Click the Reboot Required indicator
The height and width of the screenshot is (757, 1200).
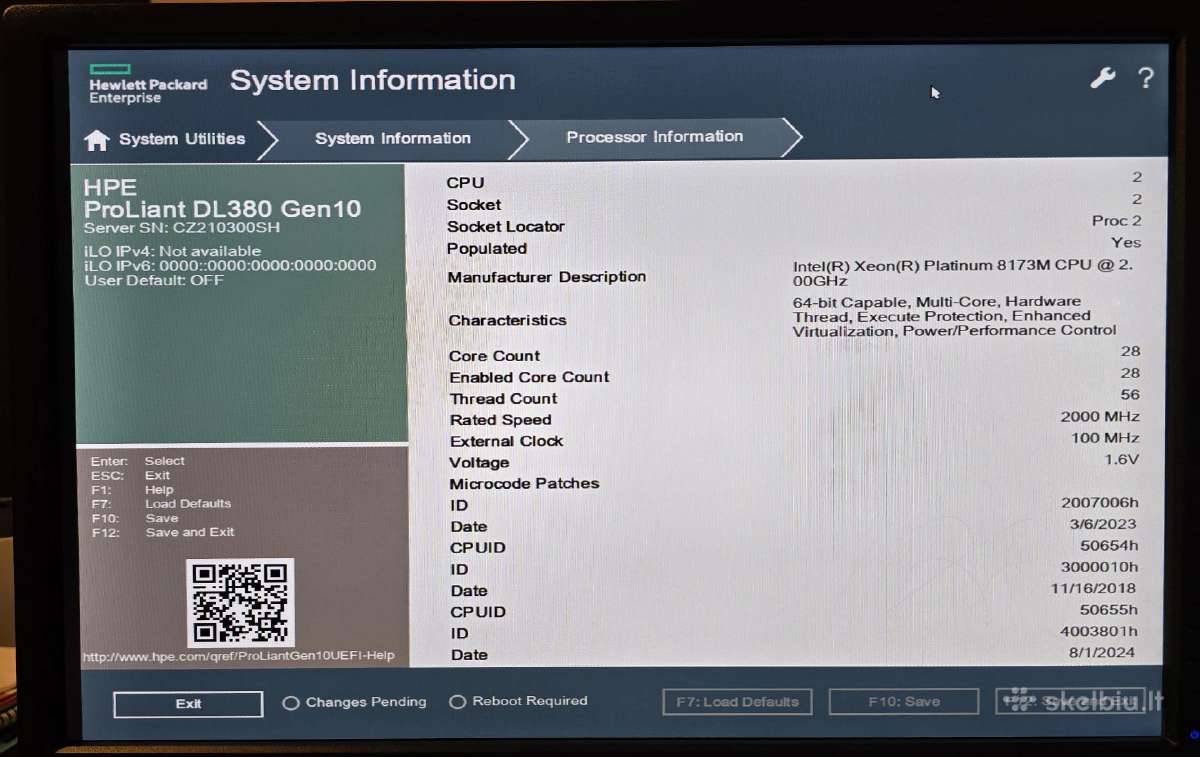518,701
